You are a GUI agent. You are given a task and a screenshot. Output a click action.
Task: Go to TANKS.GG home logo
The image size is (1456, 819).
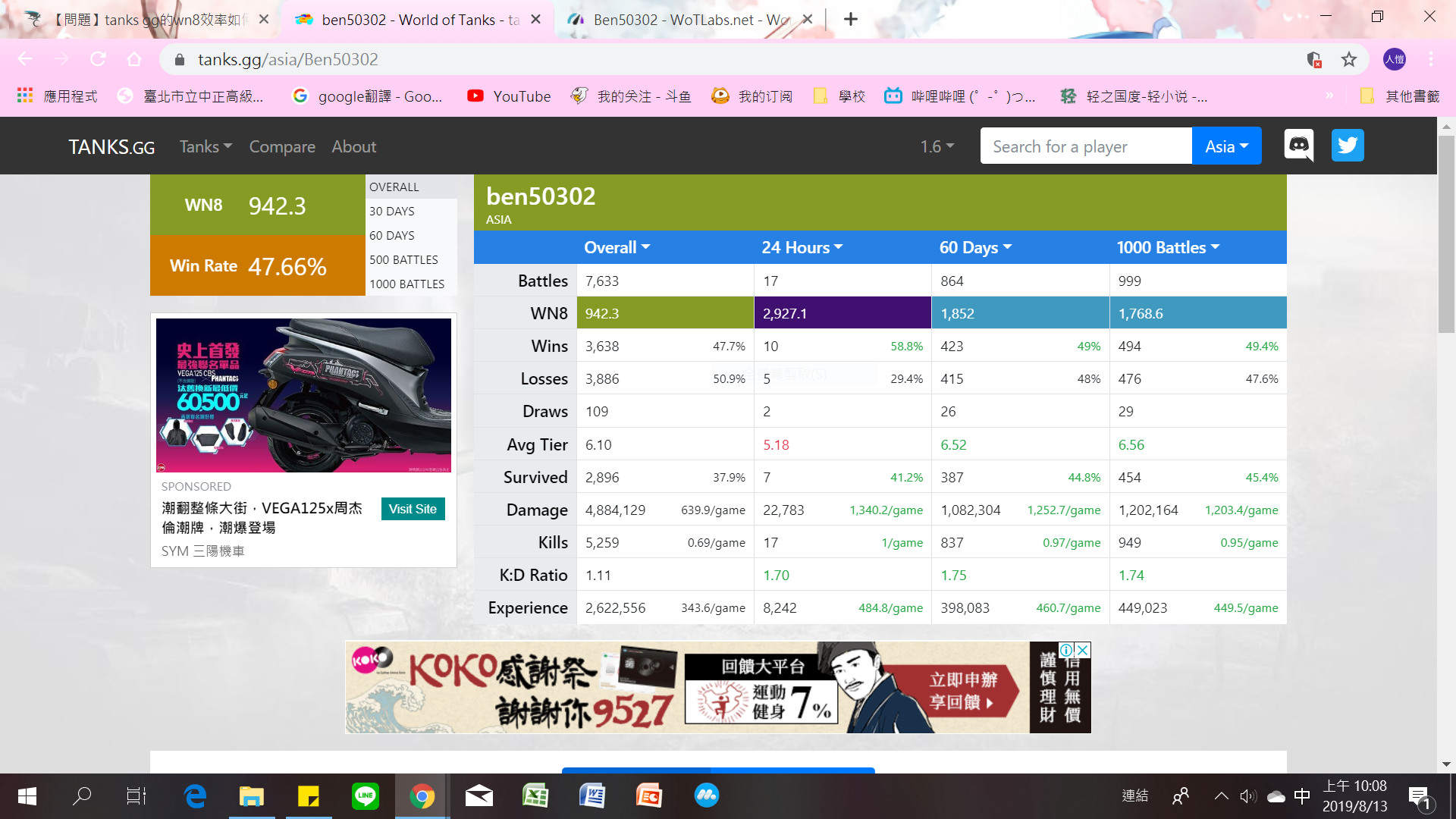111,146
